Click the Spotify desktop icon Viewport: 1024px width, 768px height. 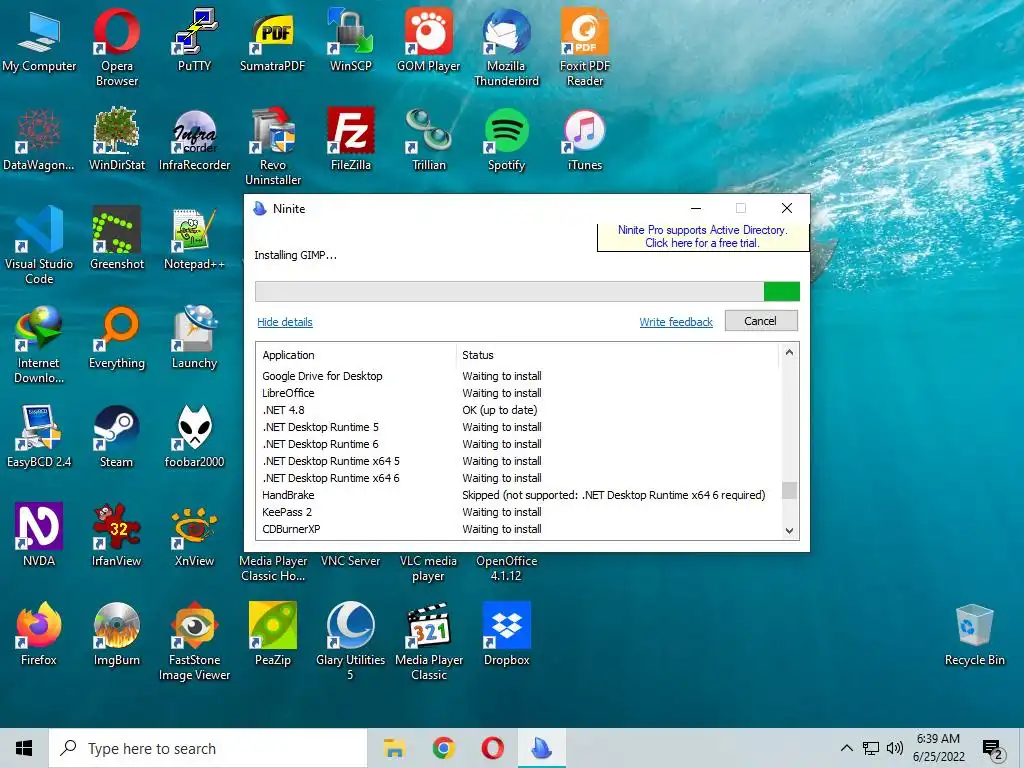click(x=506, y=138)
